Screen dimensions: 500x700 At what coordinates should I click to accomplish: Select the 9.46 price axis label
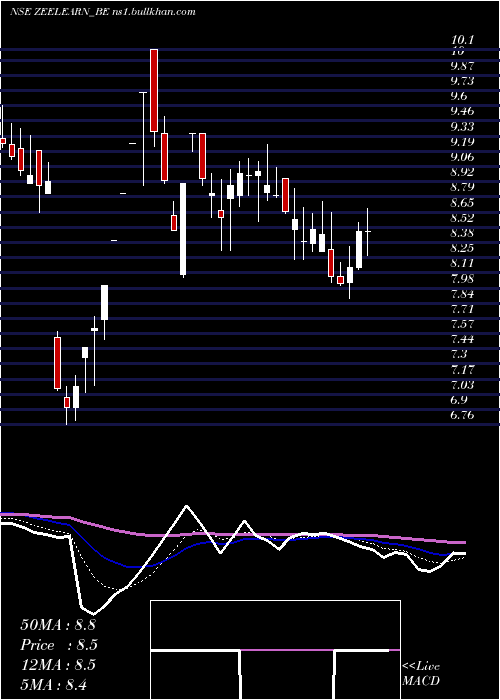point(462,111)
